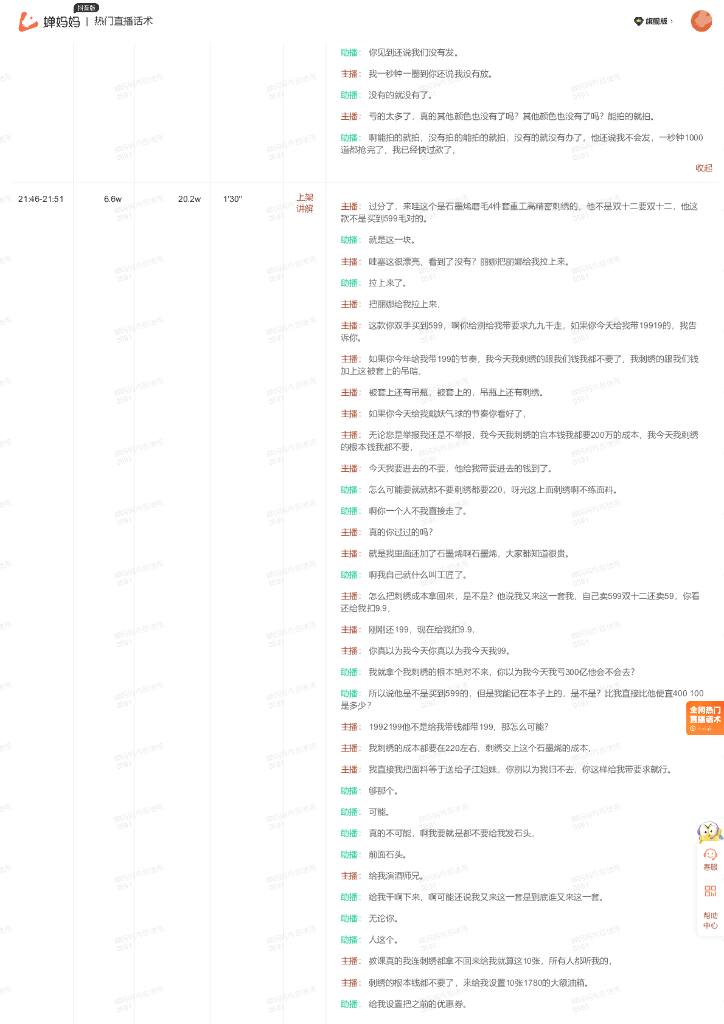Click the 版 badge above the 蝉妈妈 logo
Viewport: 724px width, 1024px height.
point(86,8)
